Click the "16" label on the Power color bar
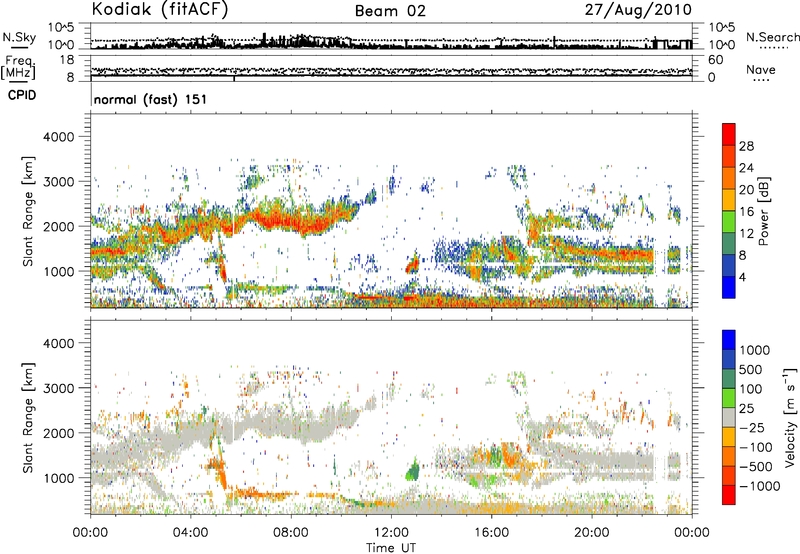 coord(746,212)
